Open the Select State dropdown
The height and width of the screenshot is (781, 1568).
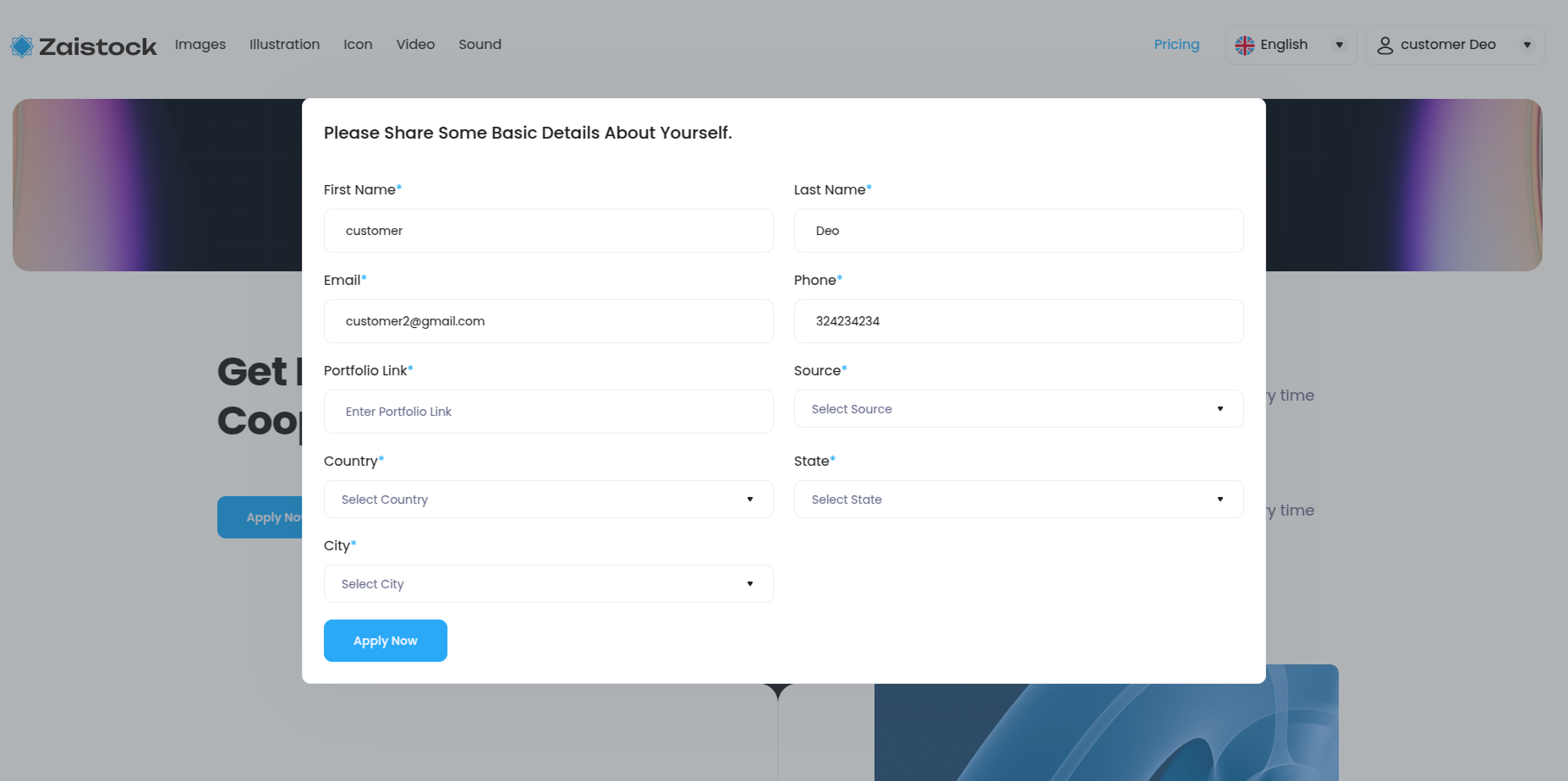click(x=1018, y=500)
